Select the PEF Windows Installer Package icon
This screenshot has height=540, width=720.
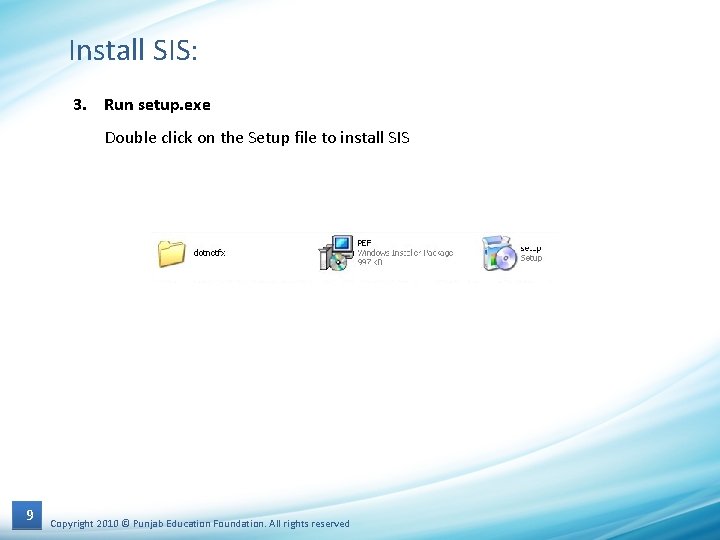pyautogui.click(x=336, y=253)
